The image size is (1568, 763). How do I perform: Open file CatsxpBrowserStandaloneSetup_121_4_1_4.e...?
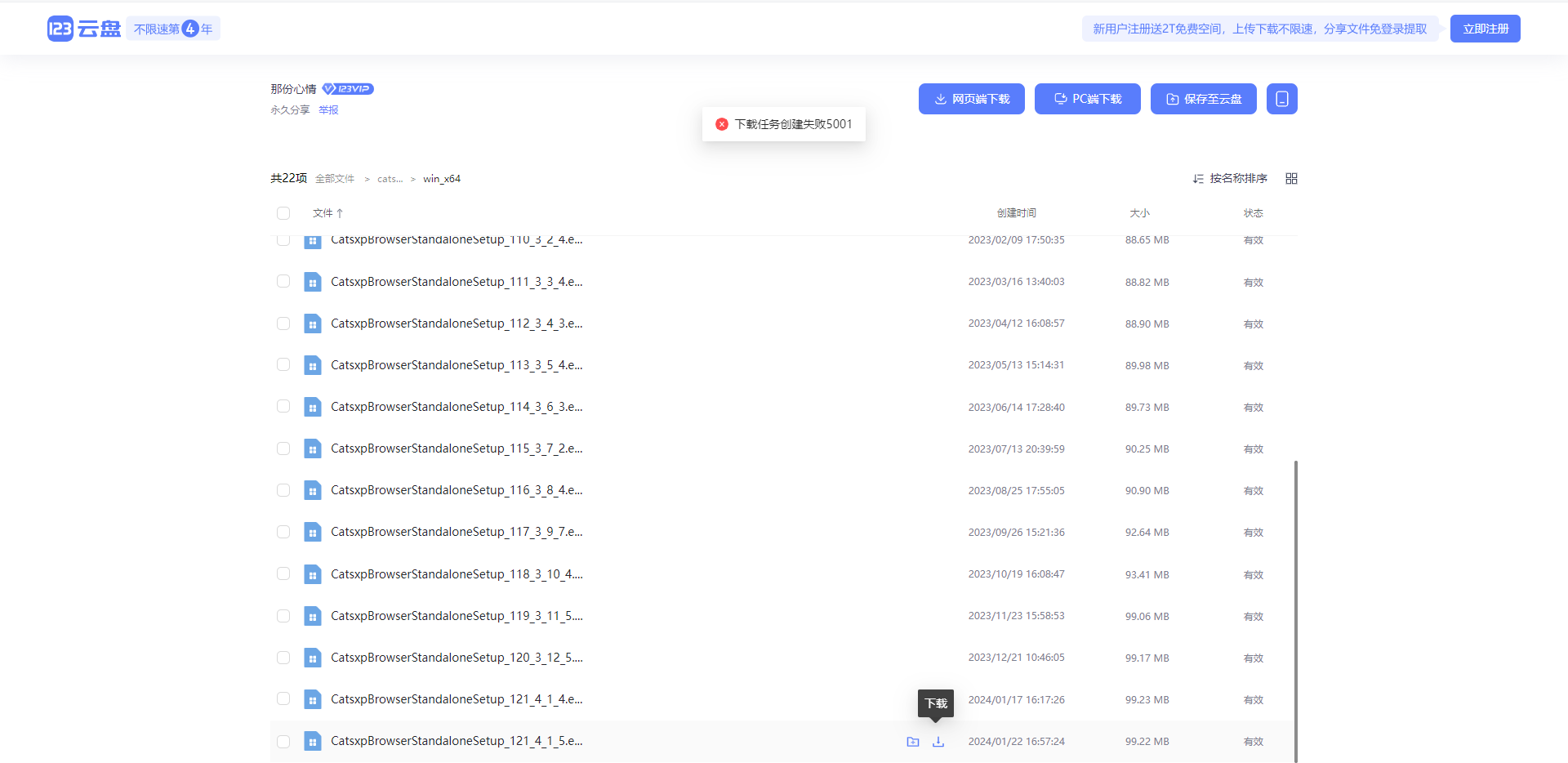457,699
